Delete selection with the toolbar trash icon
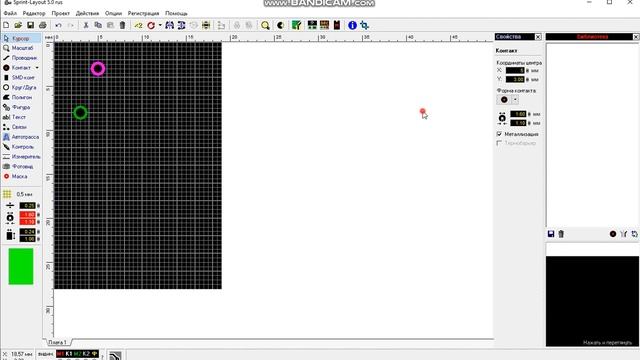The height and width of the screenshot is (360, 640). point(122,25)
